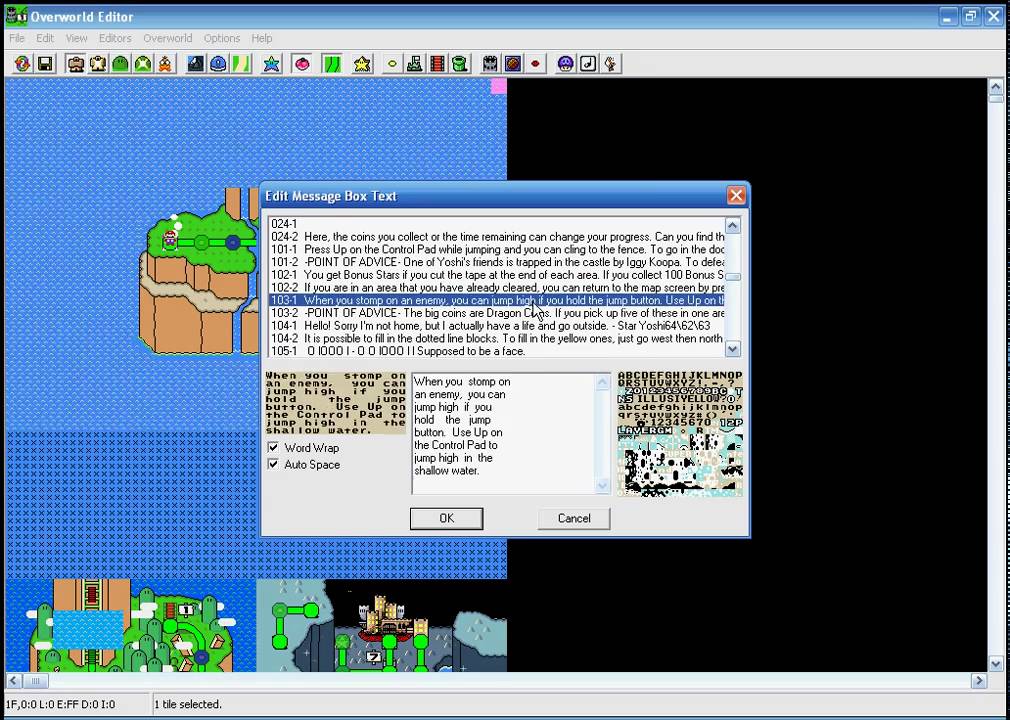The width and height of the screenshot is (1010, 720).
Task: Click the reload arrows icon in toolbar
Action: [x=23, y=64]
